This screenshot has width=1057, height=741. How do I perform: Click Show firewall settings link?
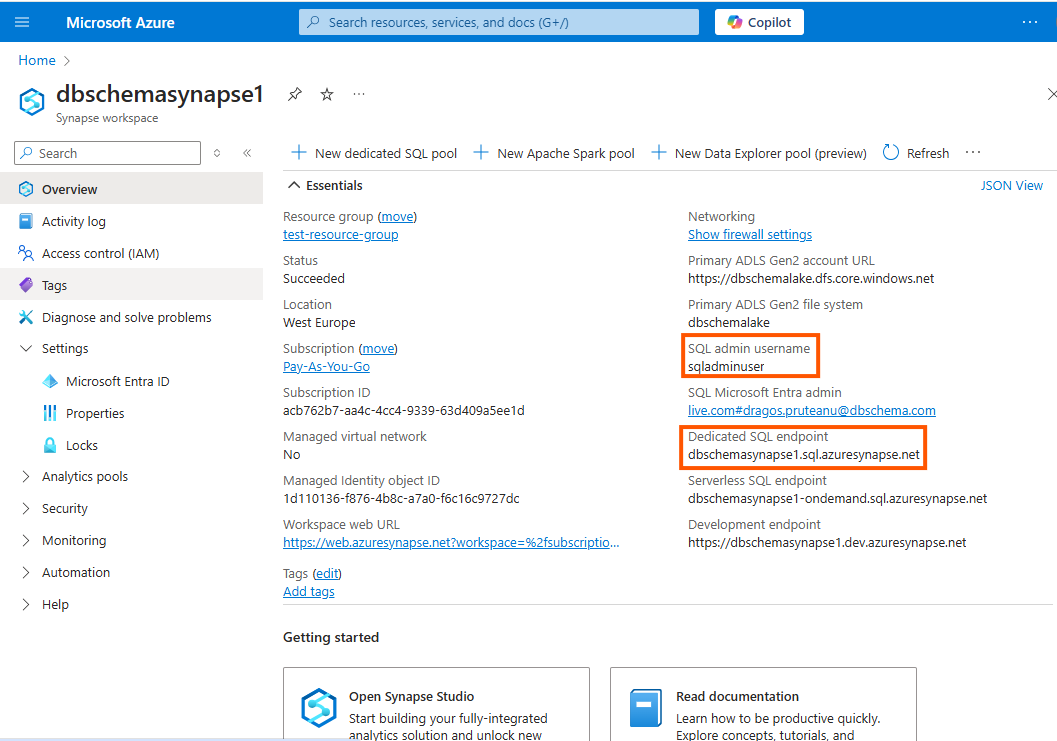click(x=749, y=234)
